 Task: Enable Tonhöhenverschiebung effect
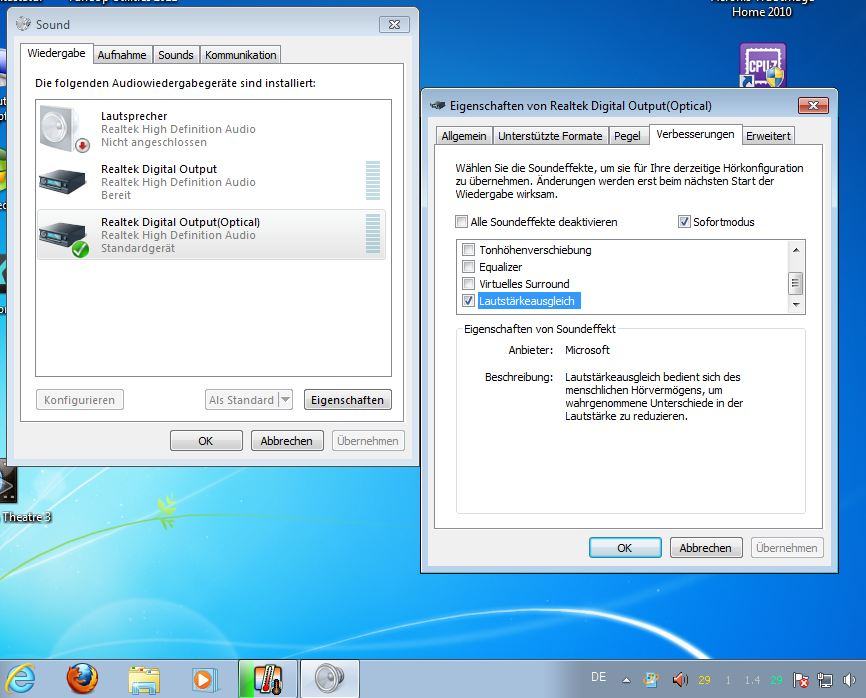tap(468, 250)
